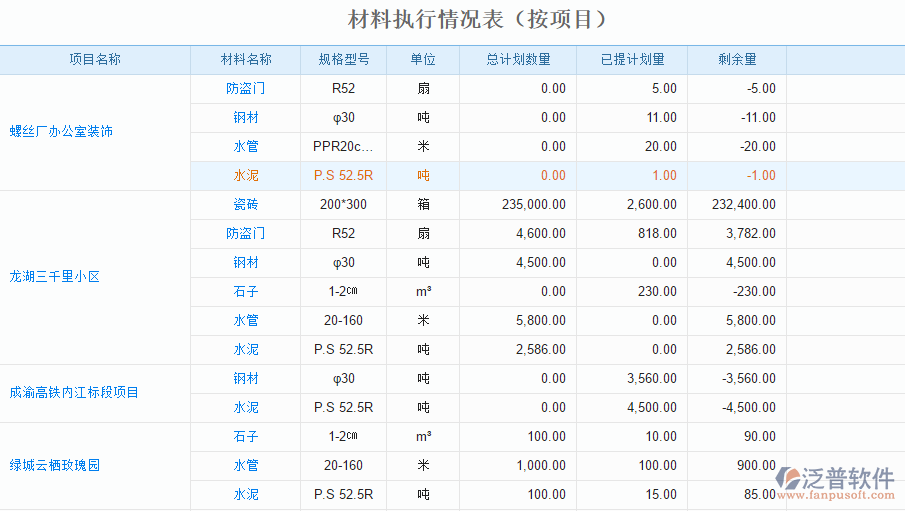905x511 pixels.
Task: Sort by 规格型号 column header
Action: [343, 59]
